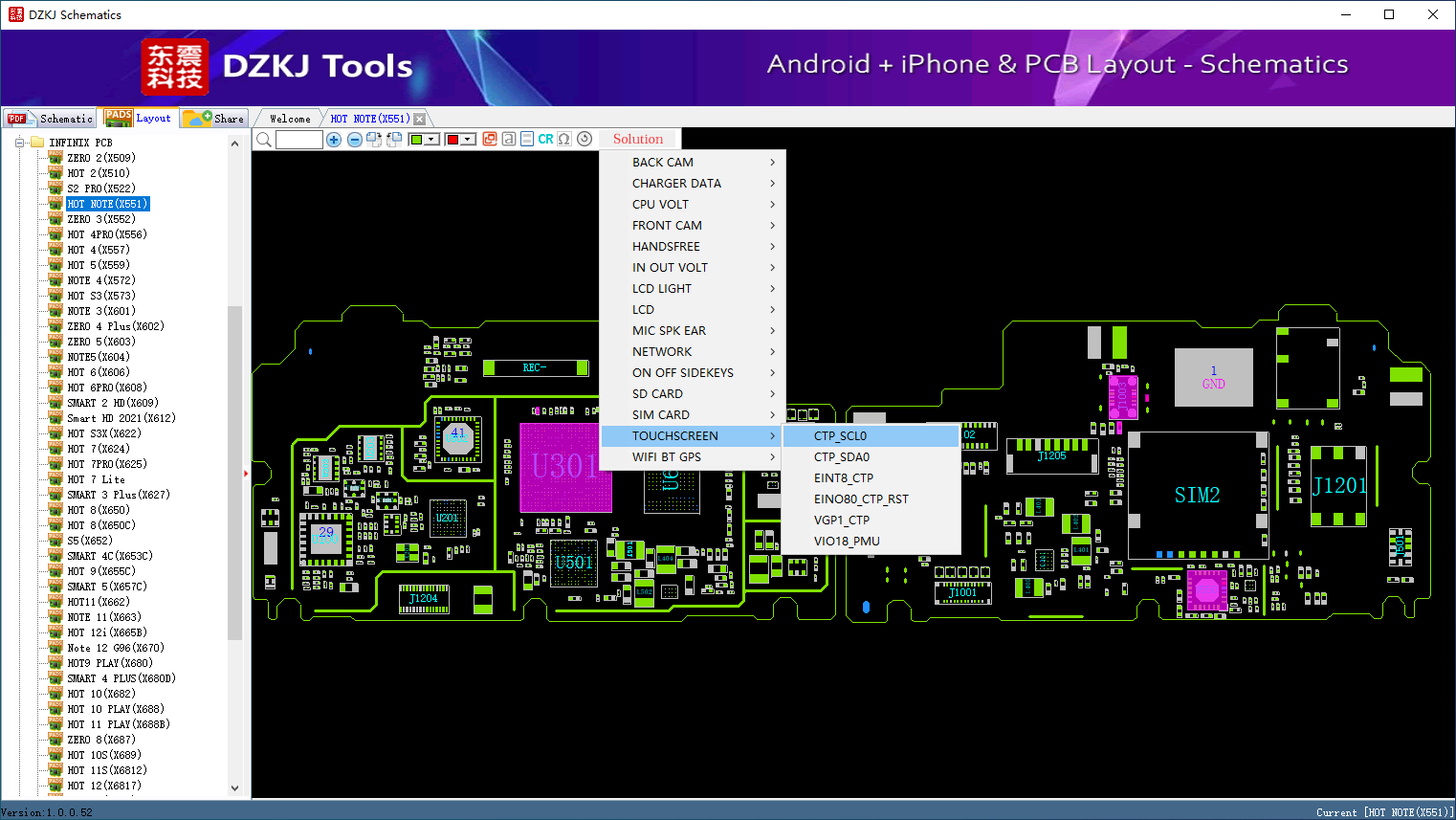Click the magnifier search icon in the toolbar
1456x820 pixels.
click(264, 140)
